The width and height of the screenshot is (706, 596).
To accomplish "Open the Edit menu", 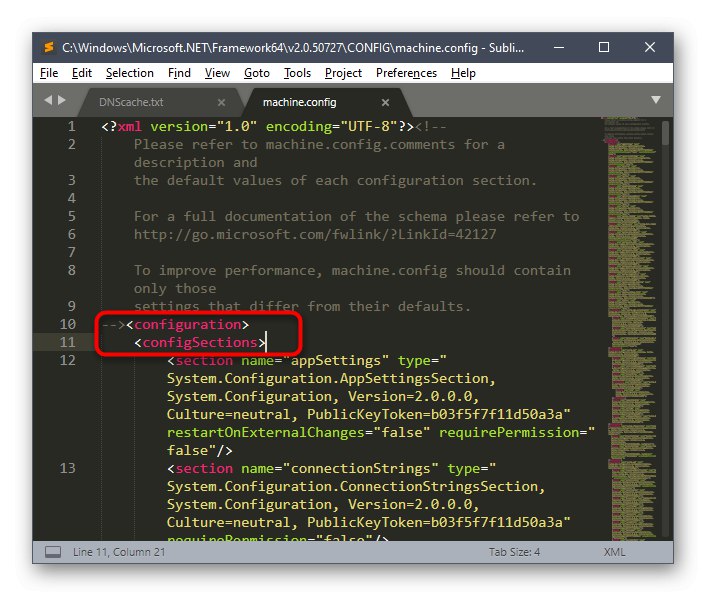I will click(81, 73).
